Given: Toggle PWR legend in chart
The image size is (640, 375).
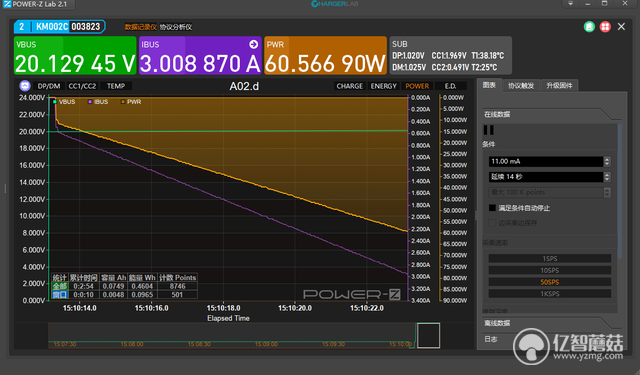Looking at the screenshot, I should pyautogui.click(x=131, y=102).
